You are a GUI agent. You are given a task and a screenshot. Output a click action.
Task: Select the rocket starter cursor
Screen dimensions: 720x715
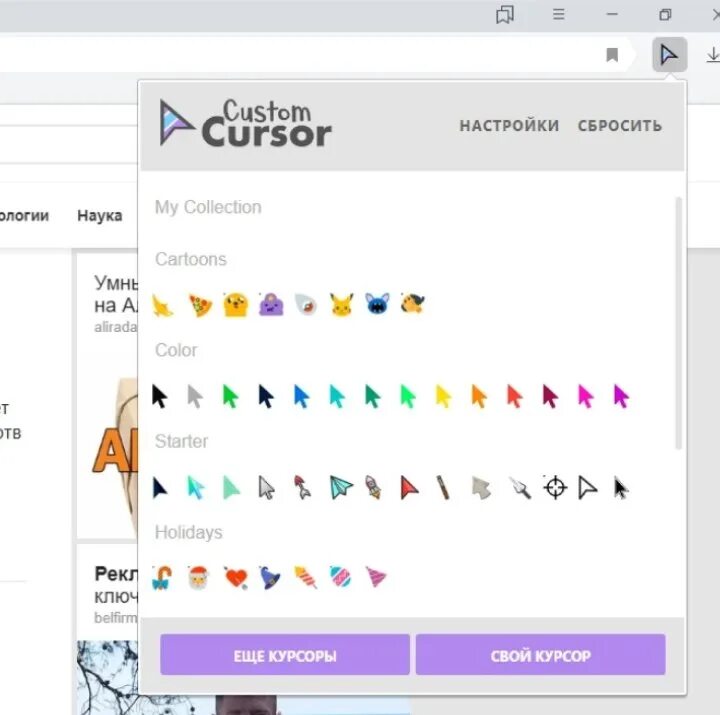[x=373, y=487]
